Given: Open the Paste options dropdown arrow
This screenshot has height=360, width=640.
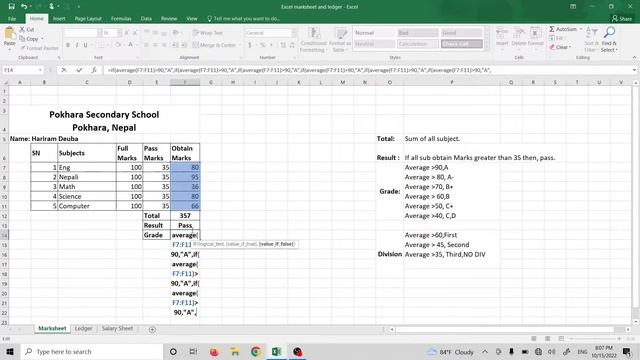Looking at the screenshot, I should [9, 49].
